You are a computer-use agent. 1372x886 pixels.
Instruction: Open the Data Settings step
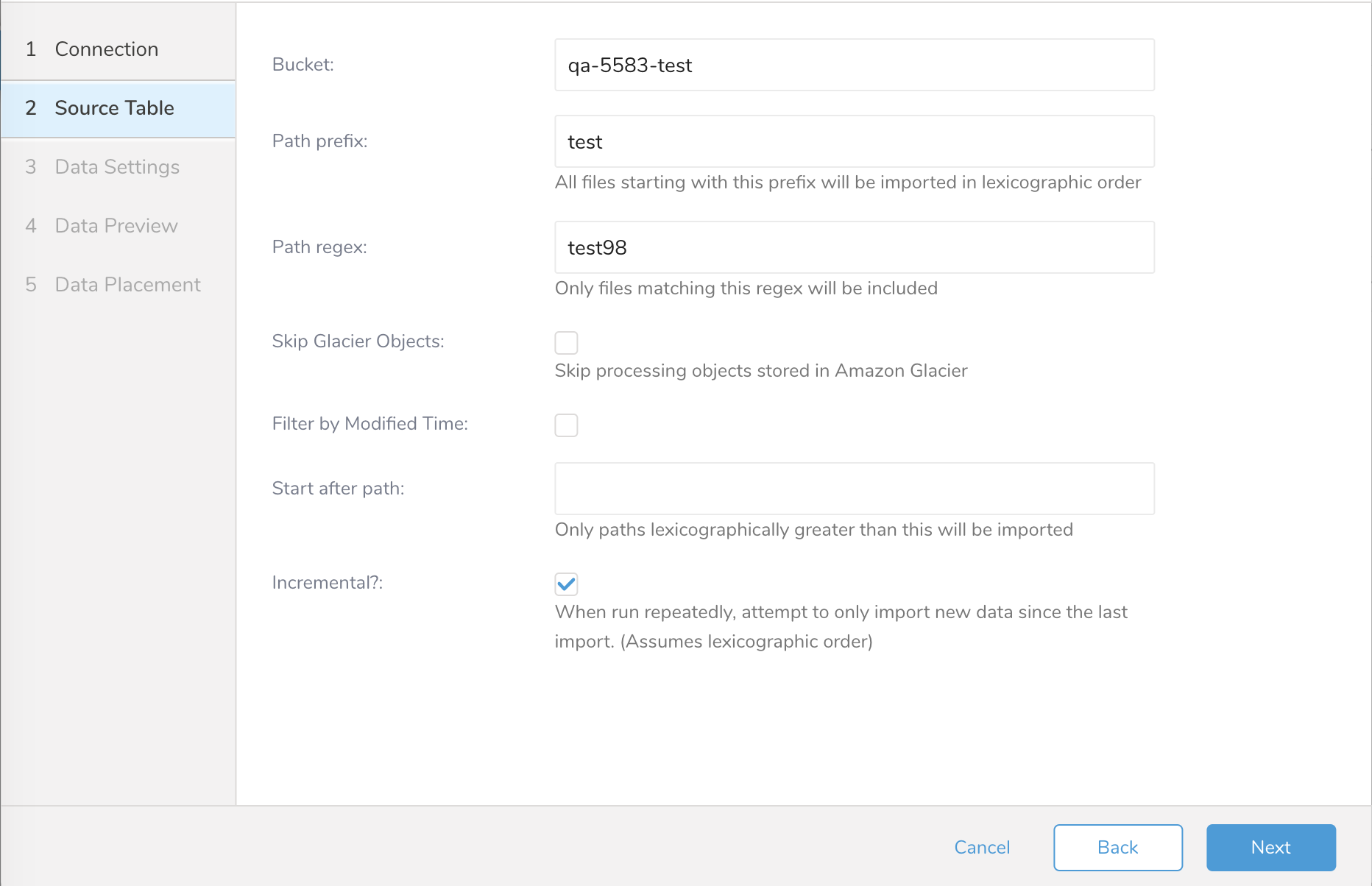tap(117, 167)
